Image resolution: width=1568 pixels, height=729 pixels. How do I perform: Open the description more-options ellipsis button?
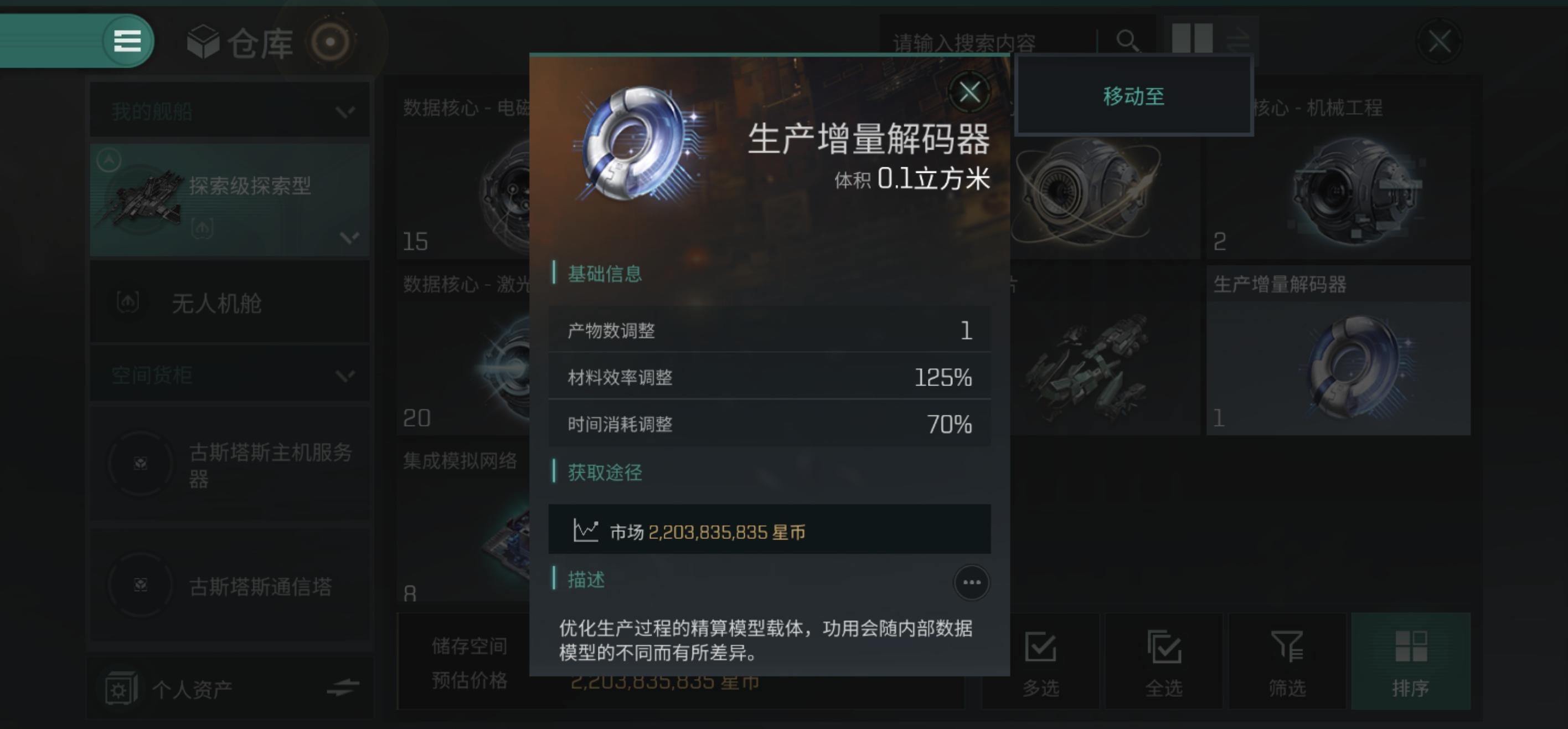(x=971, y=582)
